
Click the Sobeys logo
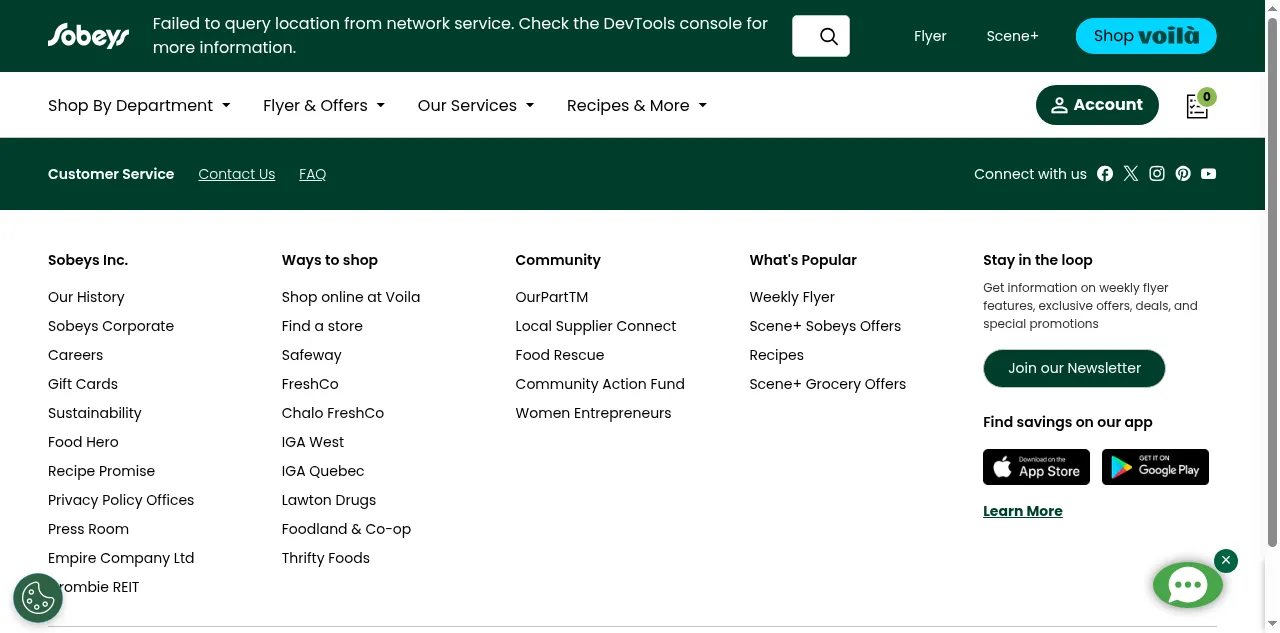[88, 36]
